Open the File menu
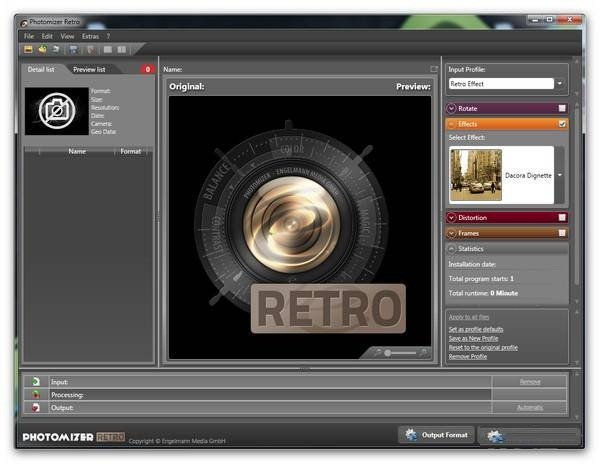600x464 pixels. point(29,36)
